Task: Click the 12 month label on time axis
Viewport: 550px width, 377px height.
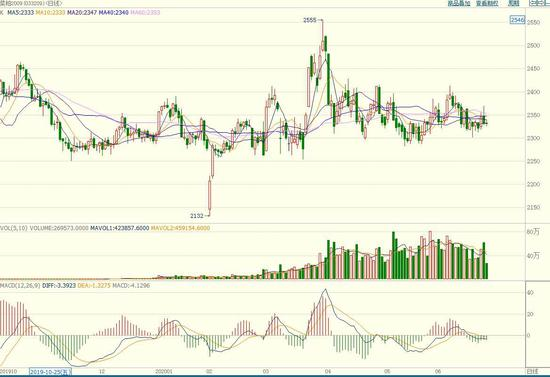Action: [x=102, y=371]
